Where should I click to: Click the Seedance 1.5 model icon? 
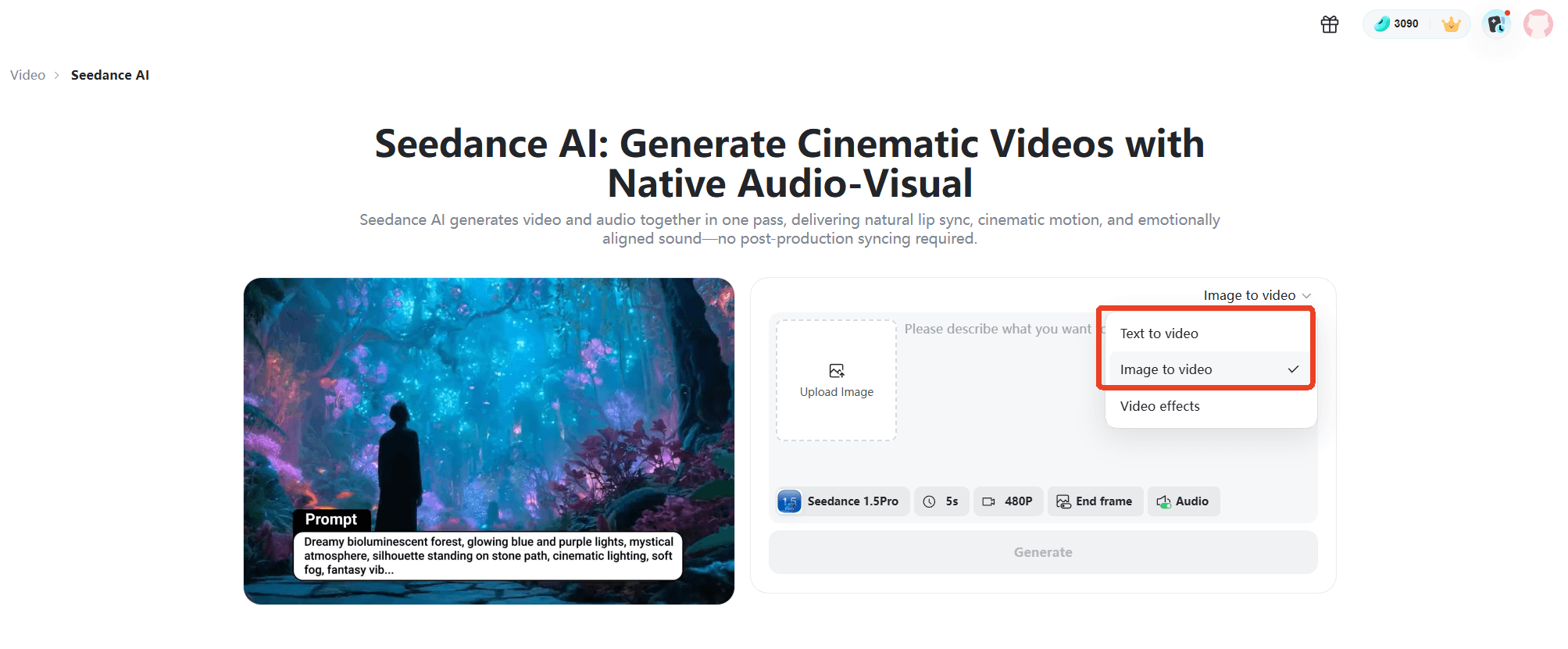[x=789, y=501]
